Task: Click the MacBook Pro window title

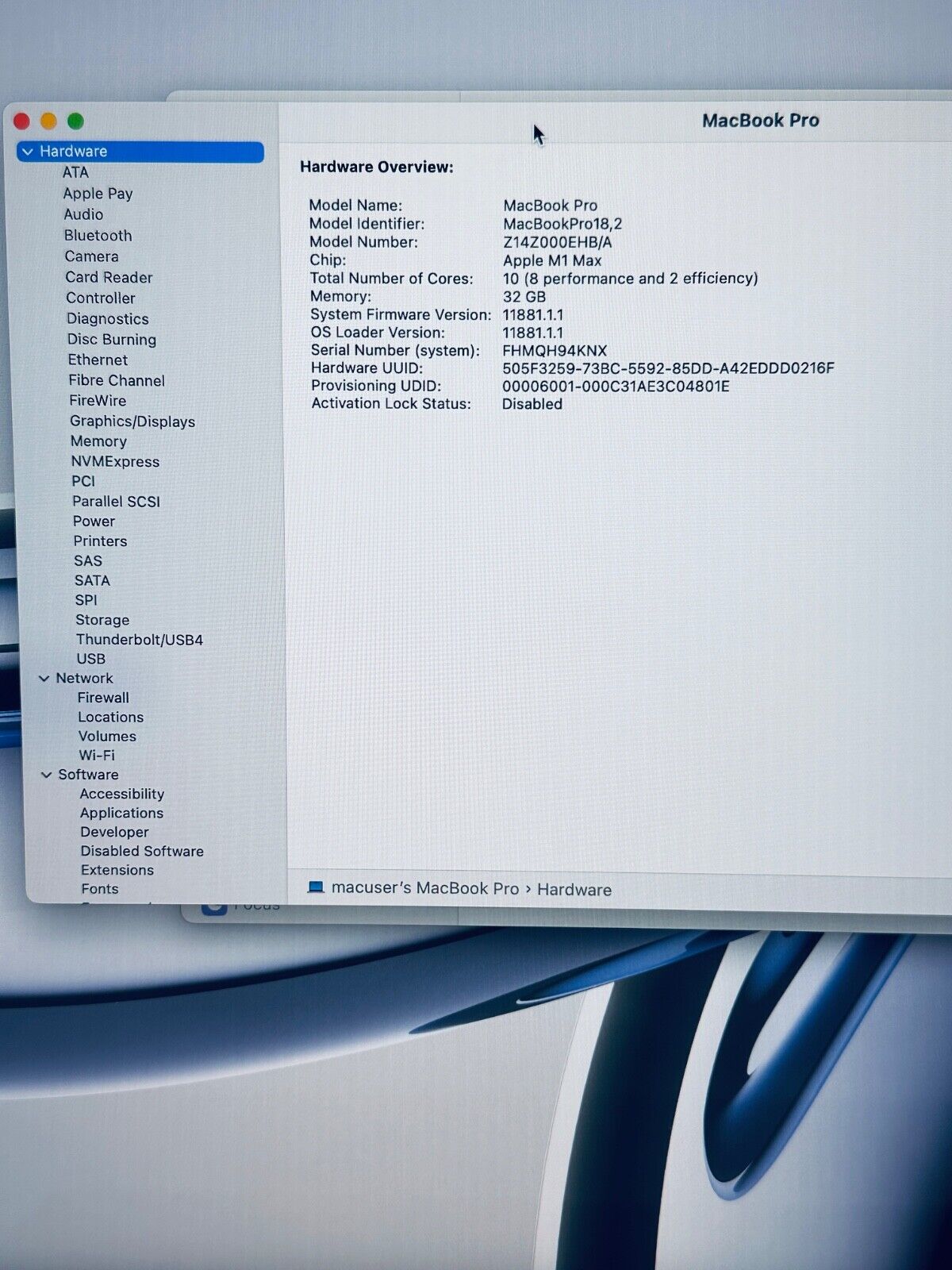Action: [761, 121]
